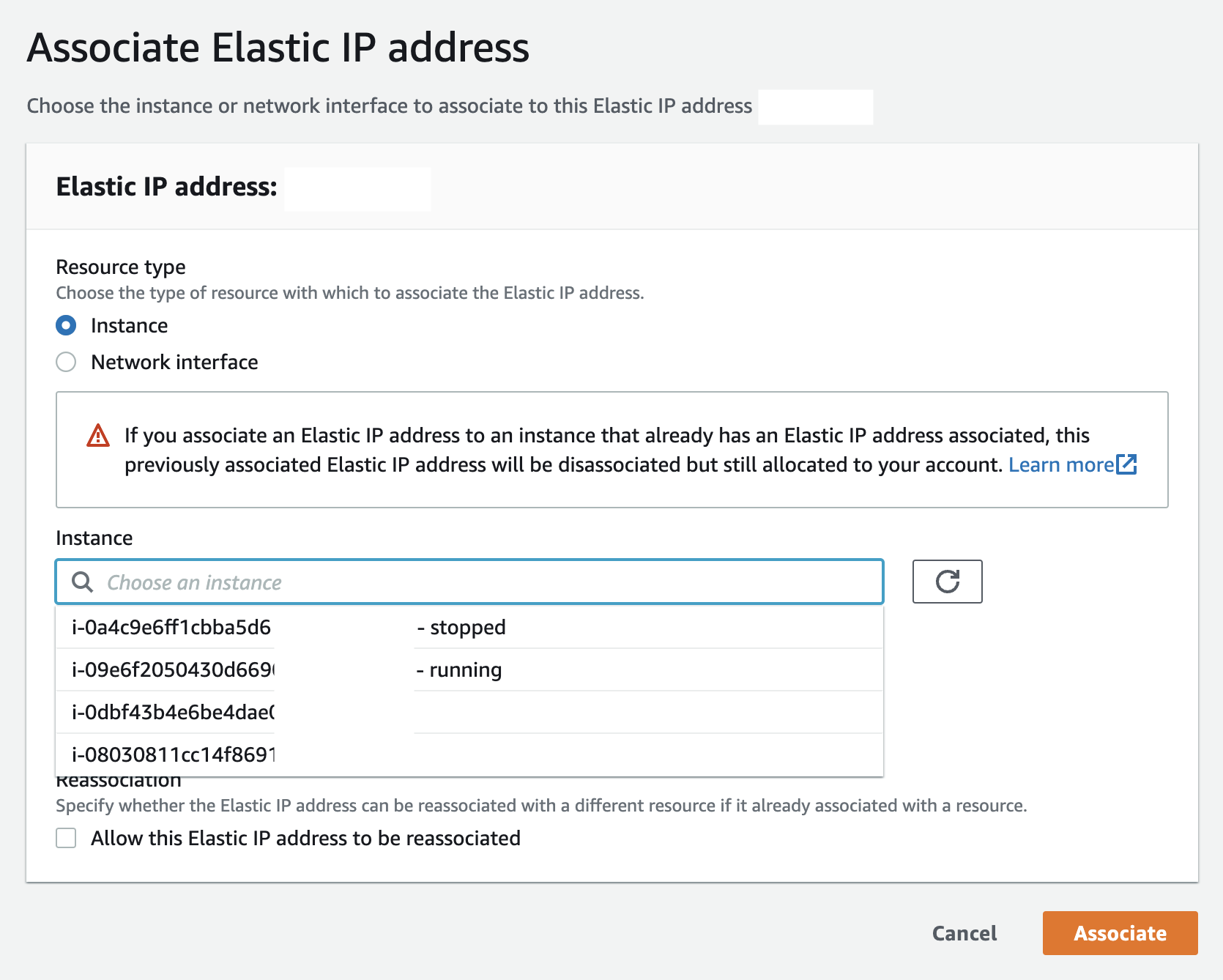Click the Associate button
The width and height of the screenshot is (1223, 980).
1120,933
